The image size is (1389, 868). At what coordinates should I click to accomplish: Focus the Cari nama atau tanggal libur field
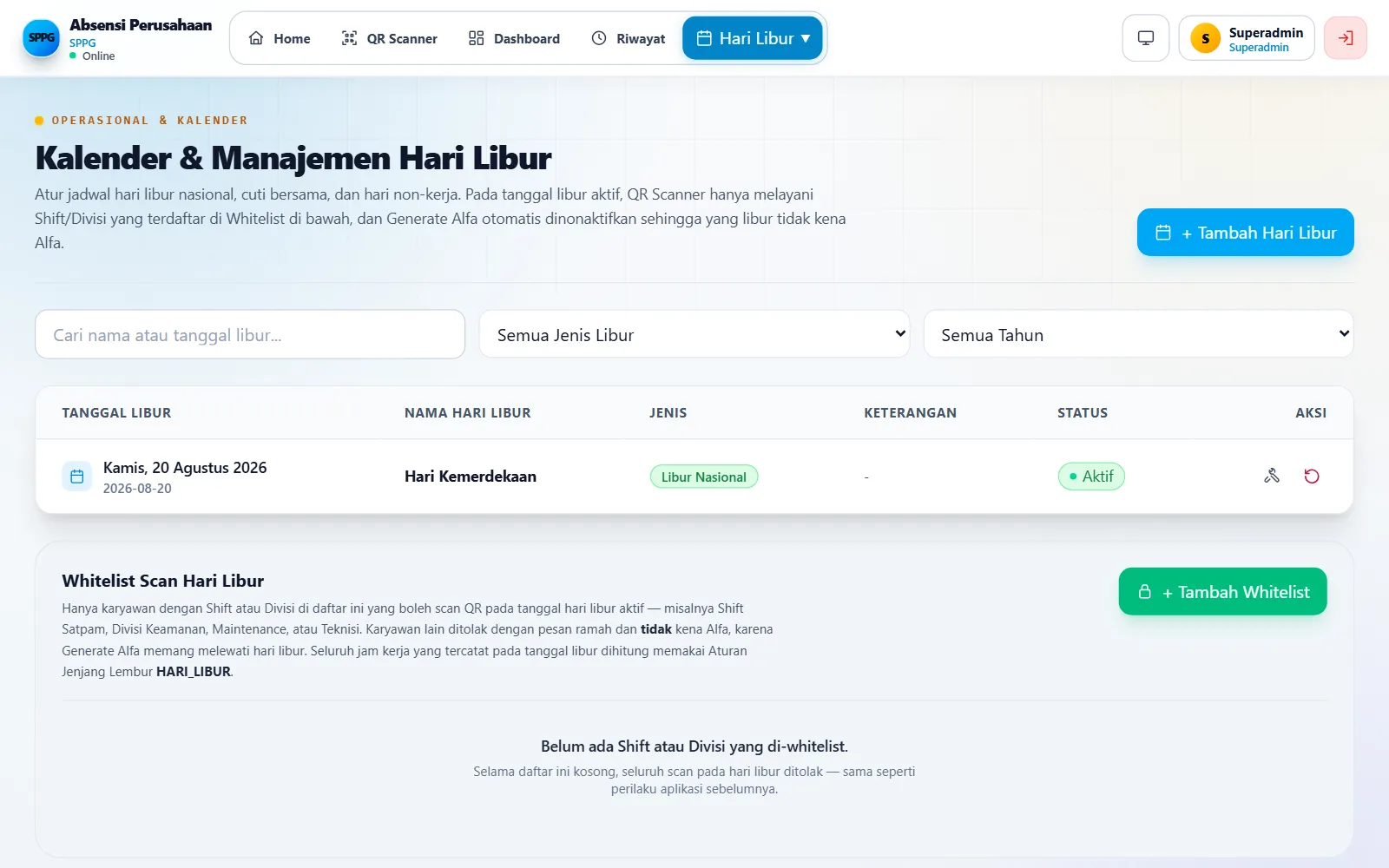pos(250,335)
